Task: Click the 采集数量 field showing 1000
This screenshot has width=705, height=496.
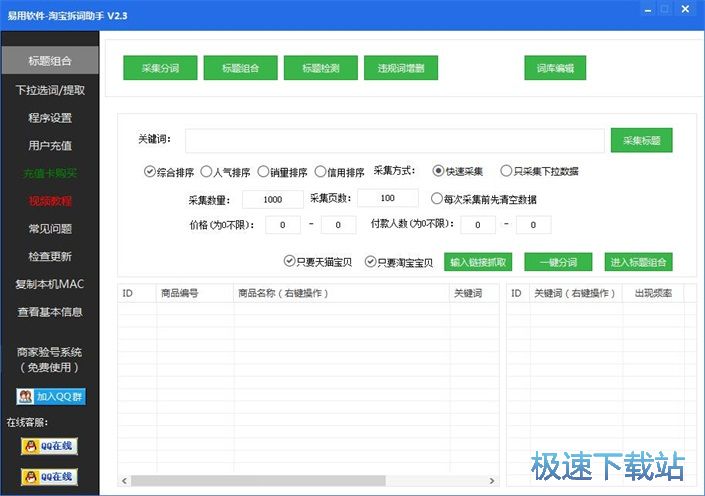Action: coord(272,199)
